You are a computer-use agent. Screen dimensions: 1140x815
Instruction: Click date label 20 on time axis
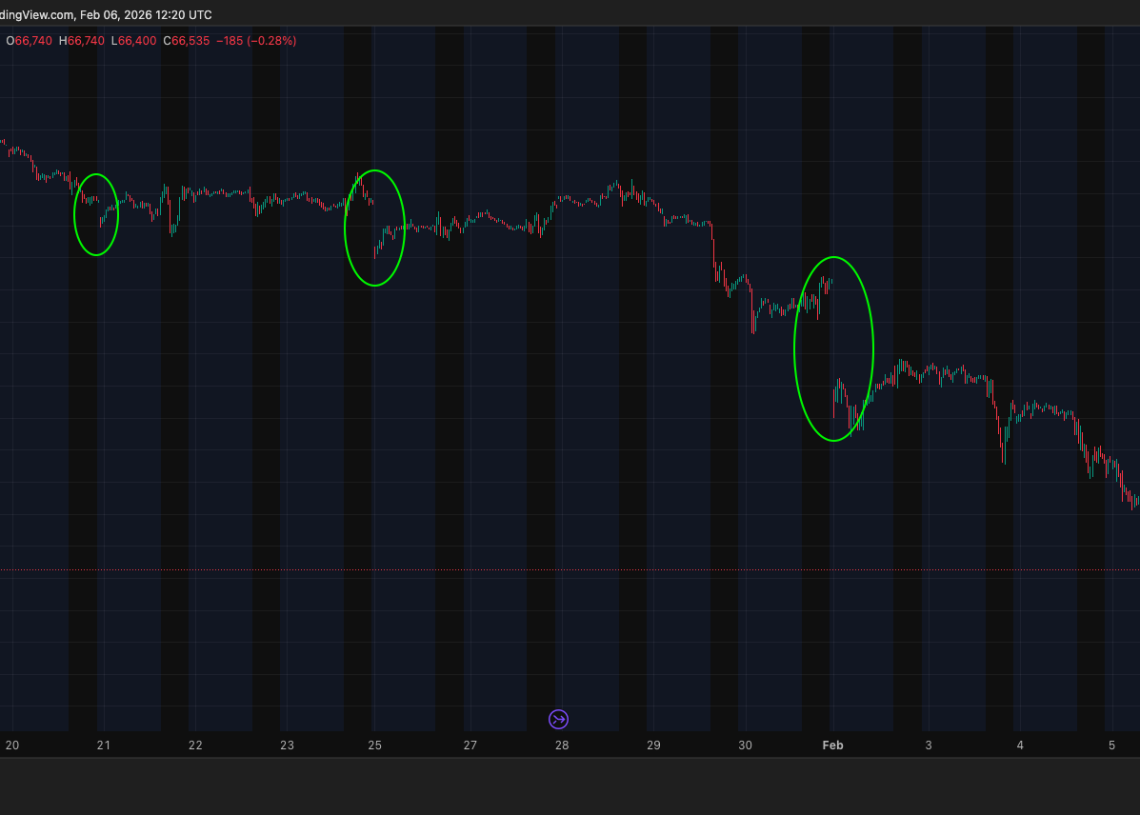[x=12, y=745]
